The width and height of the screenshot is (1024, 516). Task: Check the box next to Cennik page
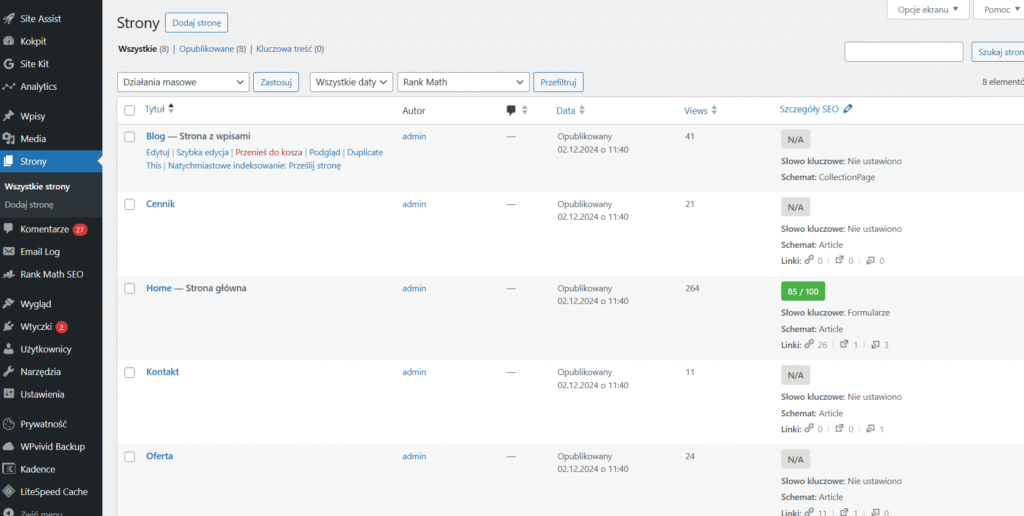[129, 204]
